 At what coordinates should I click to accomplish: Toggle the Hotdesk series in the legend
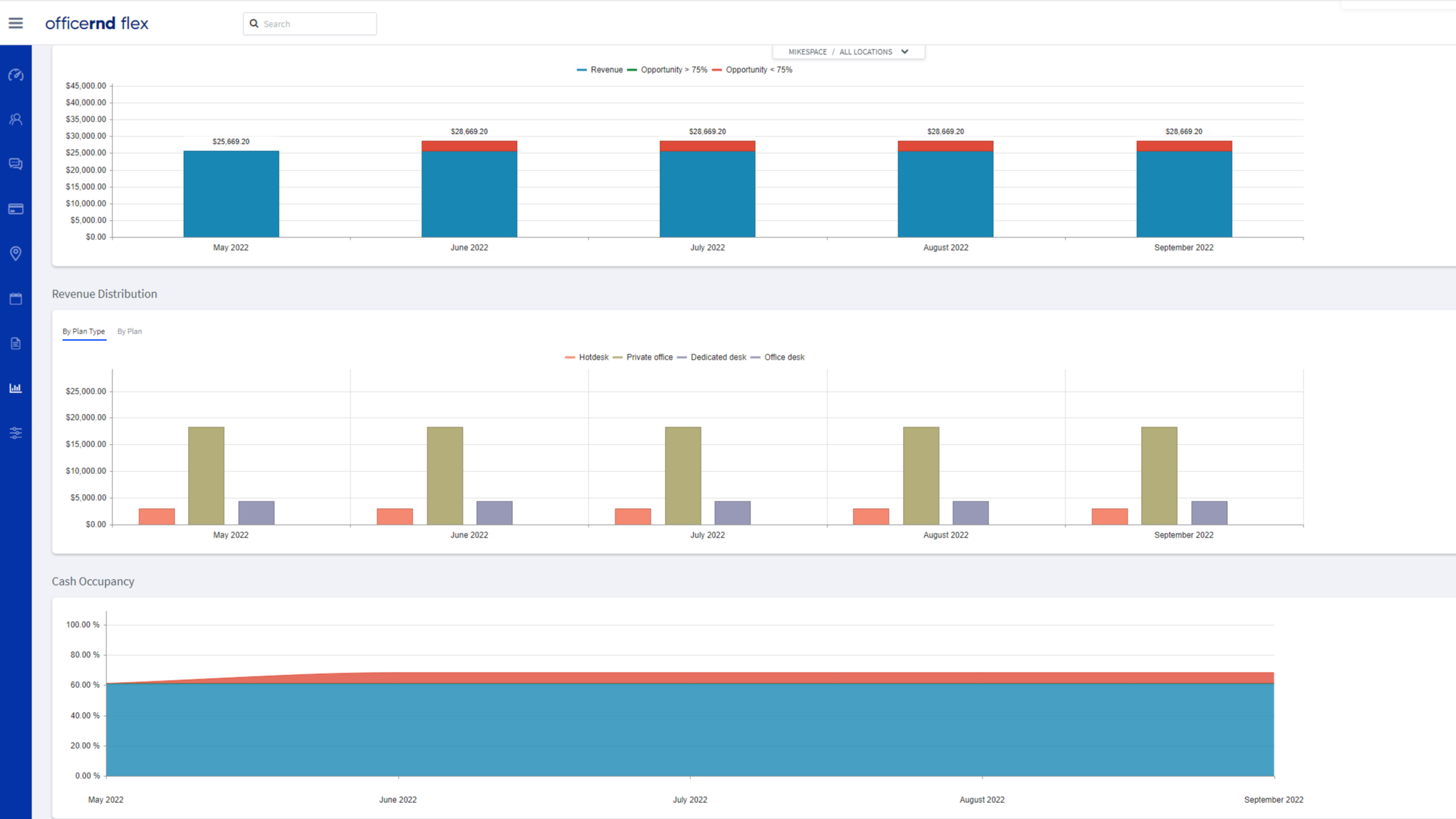589,357
